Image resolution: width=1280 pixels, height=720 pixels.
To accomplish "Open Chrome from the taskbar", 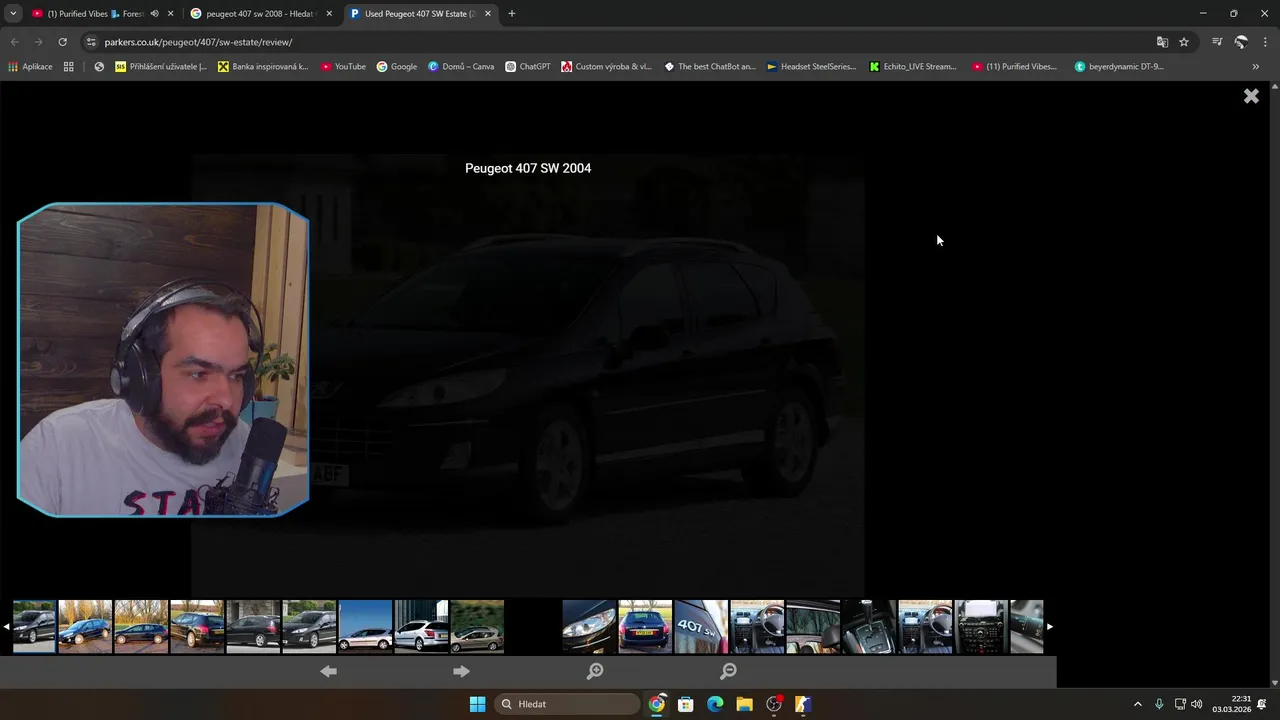I will coord(657,704).
